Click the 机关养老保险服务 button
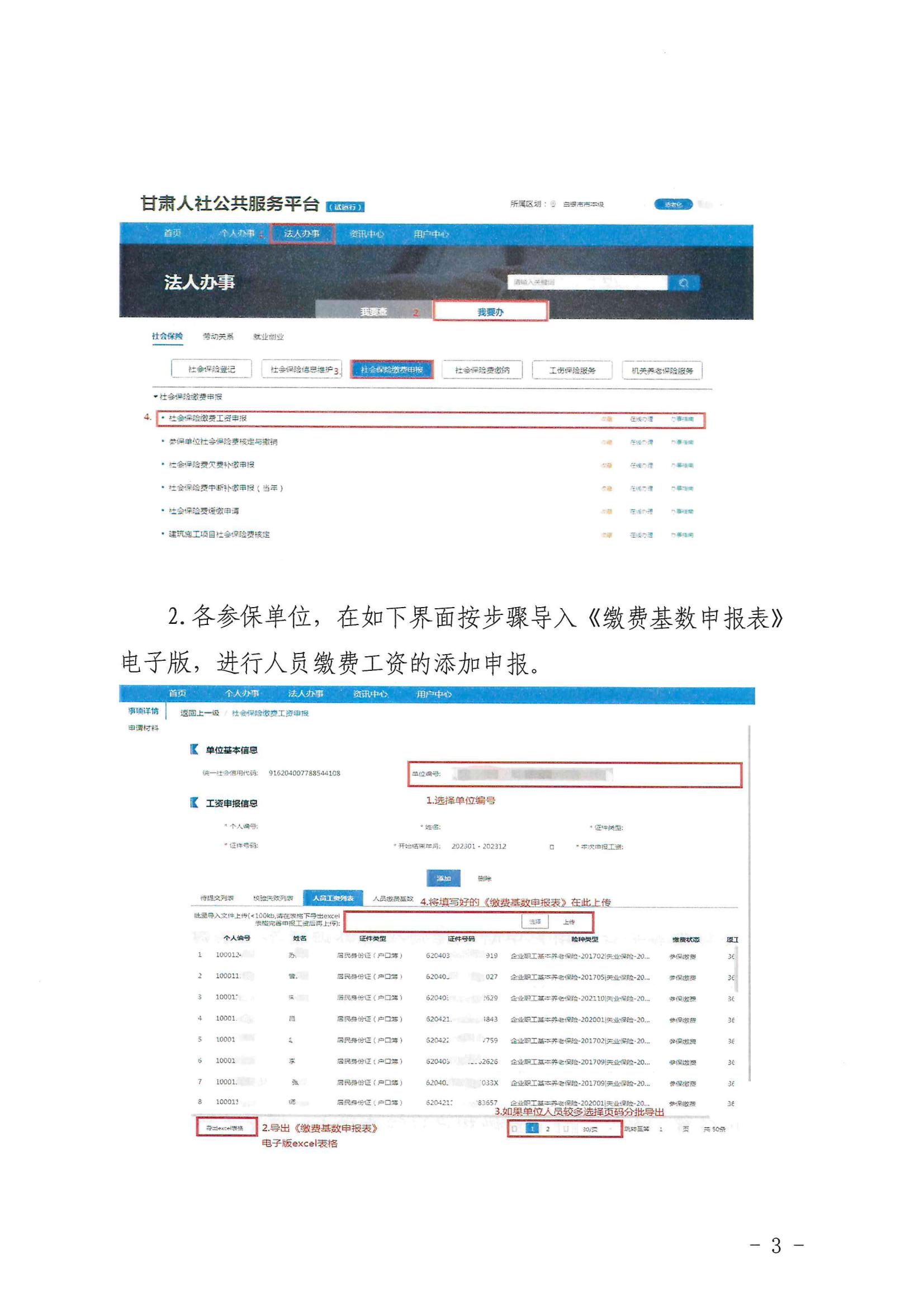 [x=661, y=371]
